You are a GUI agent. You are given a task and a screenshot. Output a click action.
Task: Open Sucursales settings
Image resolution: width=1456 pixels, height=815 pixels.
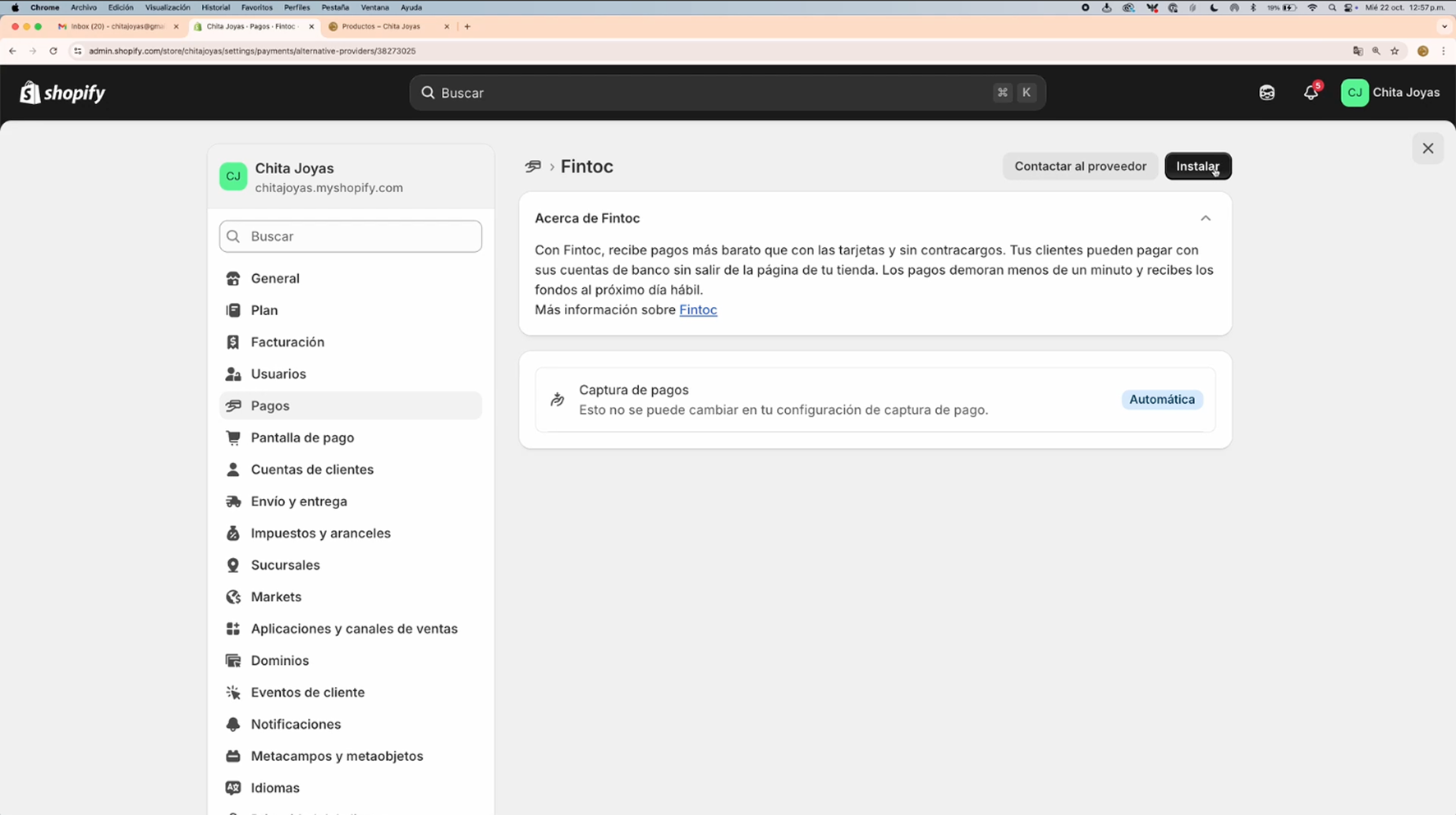351,565
